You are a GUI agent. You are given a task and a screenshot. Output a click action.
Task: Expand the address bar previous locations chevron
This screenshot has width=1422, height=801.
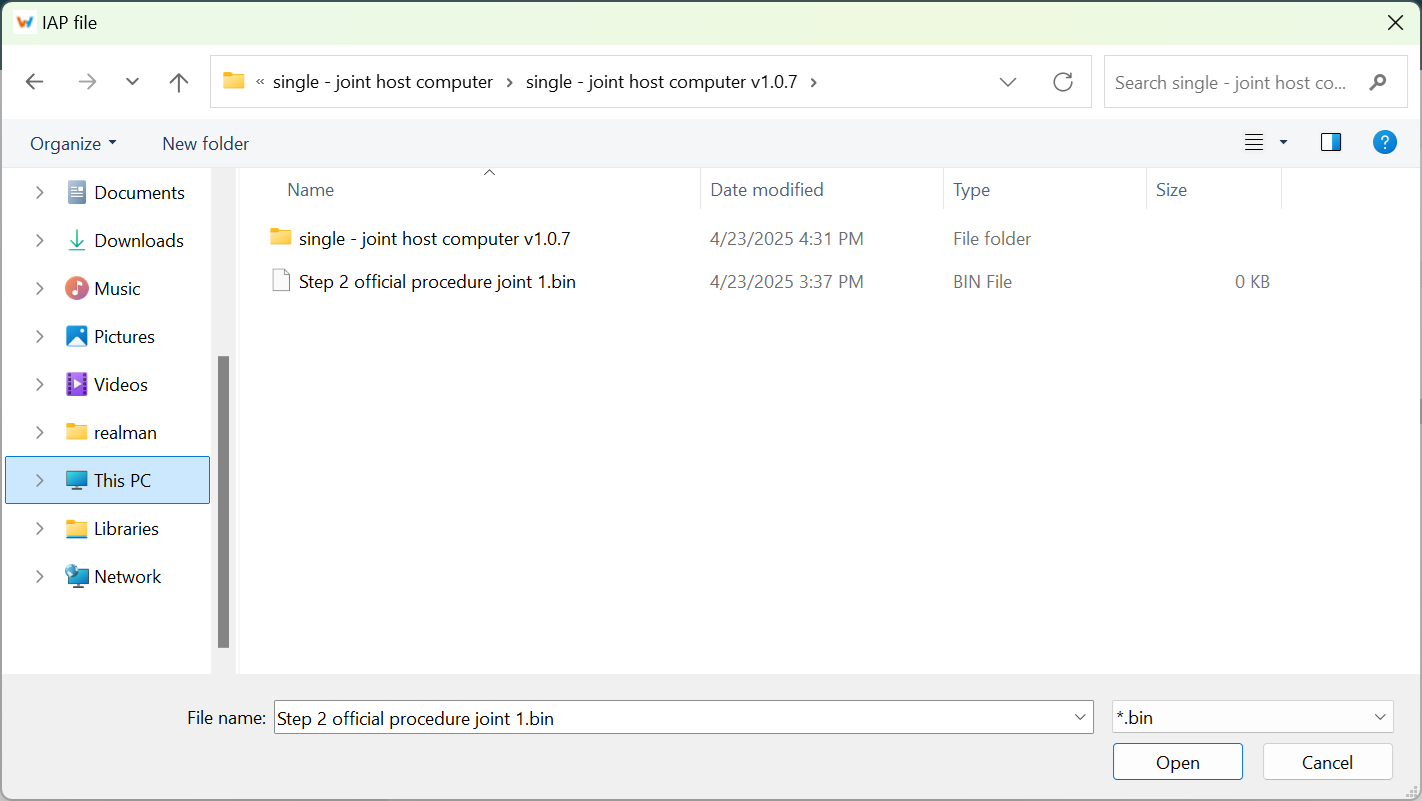[x=1008, y=82]
